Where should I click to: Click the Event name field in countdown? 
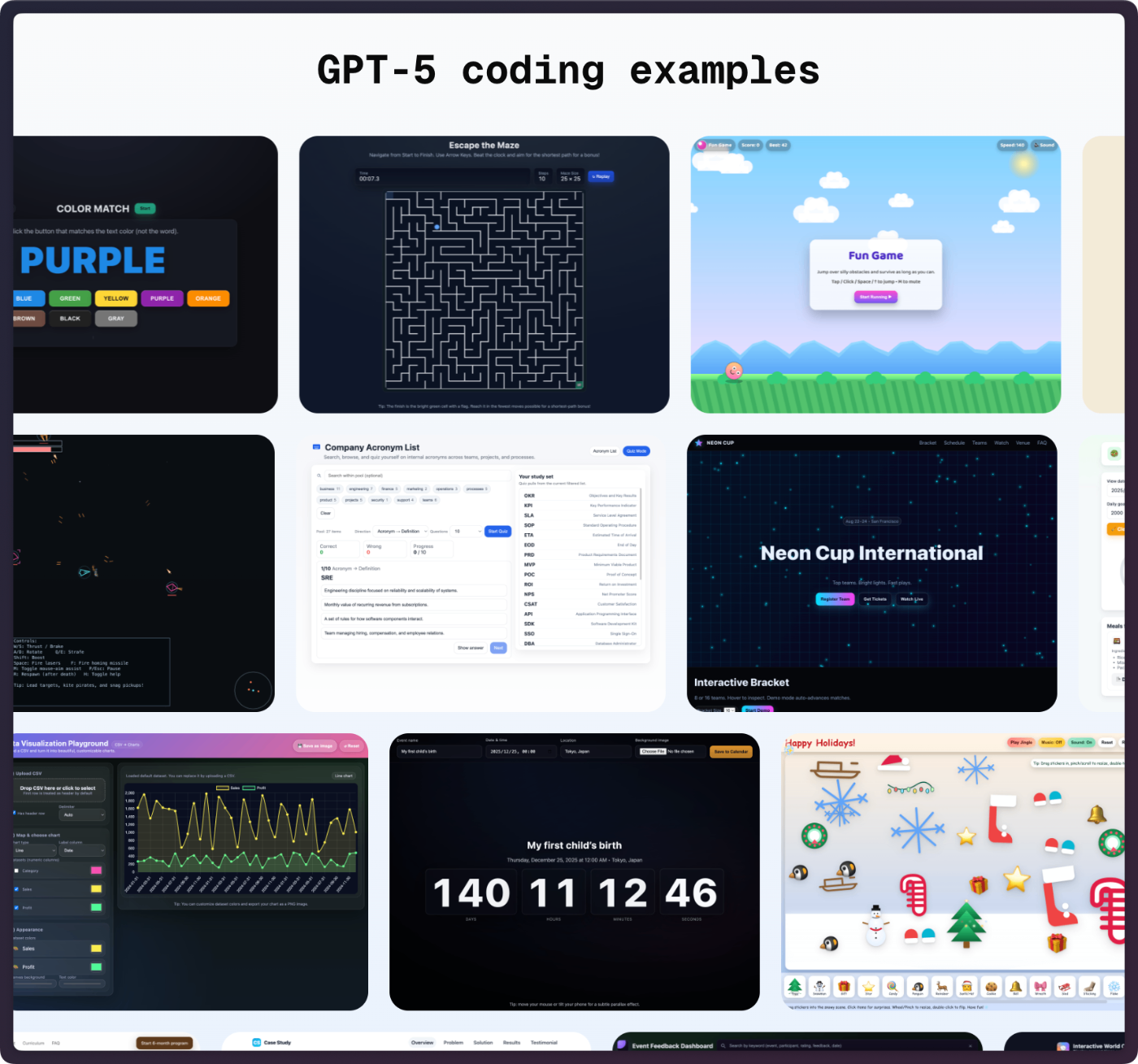439,751
